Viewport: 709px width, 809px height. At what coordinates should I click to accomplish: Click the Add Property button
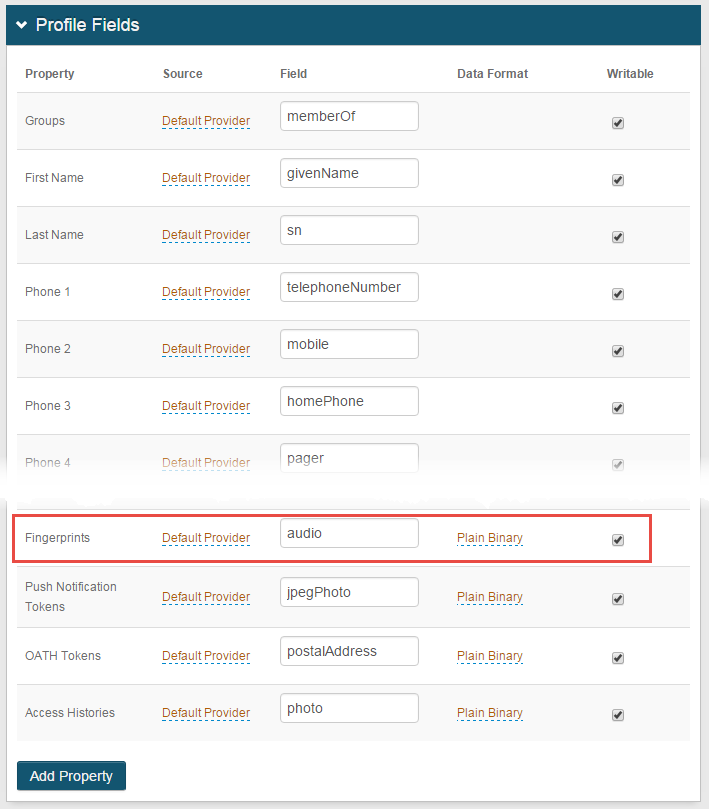[x=71, y=776]
